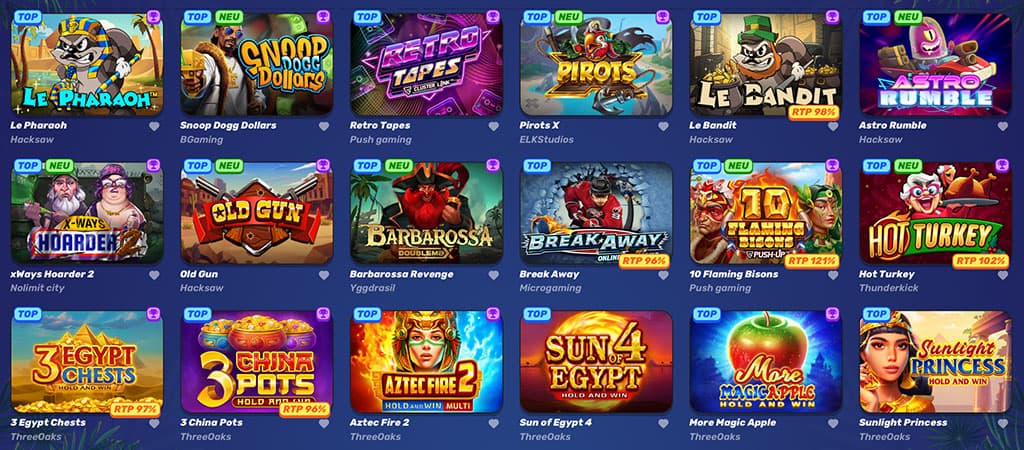Click heart icon beside Sun of Egypt 4

[664, 423]
